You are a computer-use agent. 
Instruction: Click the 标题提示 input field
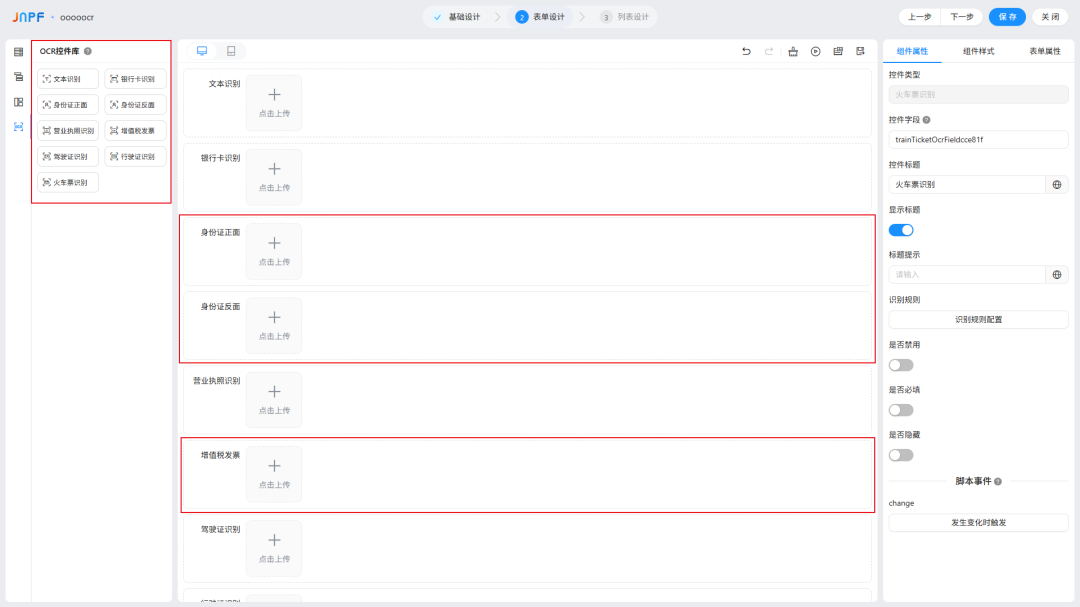click(x=967, y=274)
